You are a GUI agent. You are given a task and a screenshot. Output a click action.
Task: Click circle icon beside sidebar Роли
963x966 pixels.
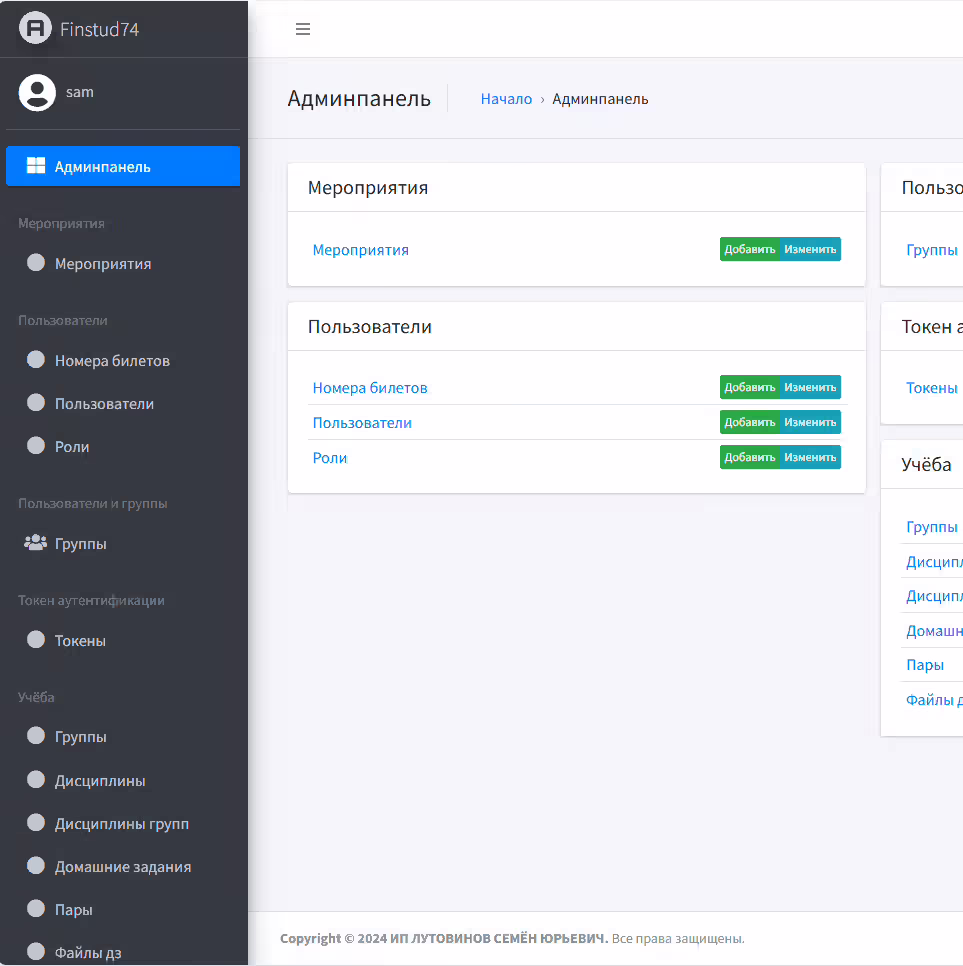36,445
